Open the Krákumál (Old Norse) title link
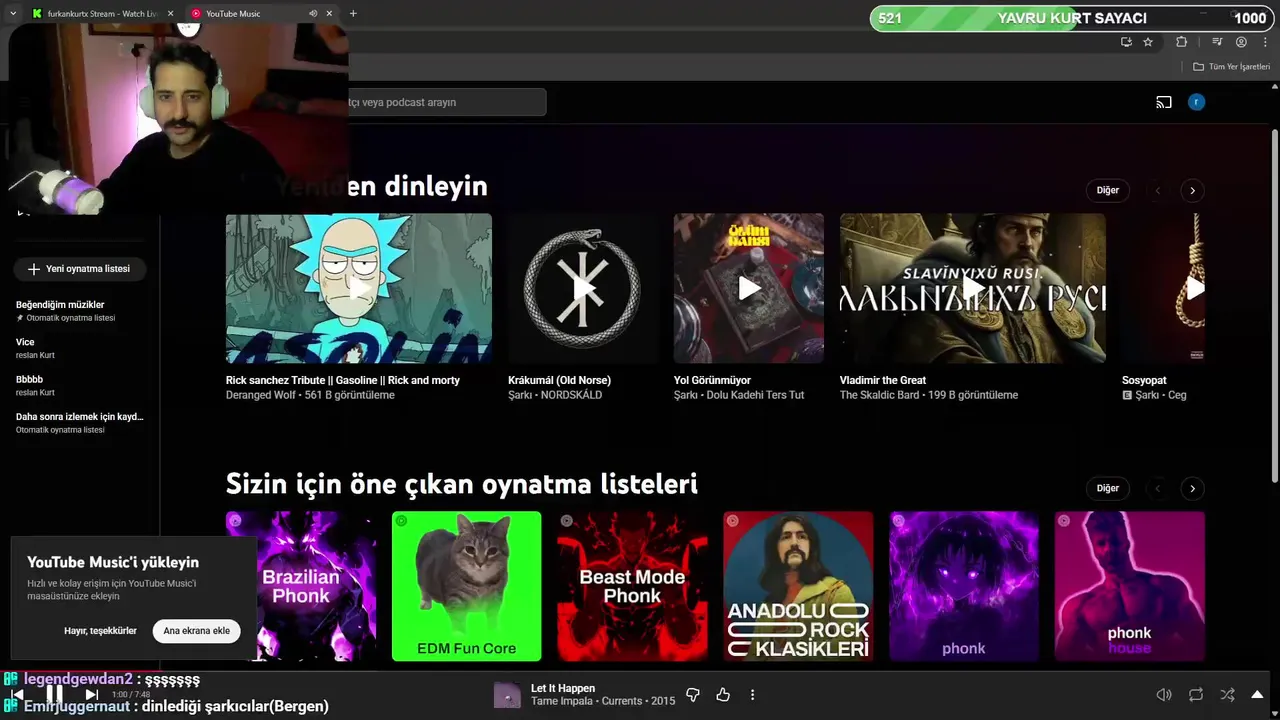 point(559,380)
